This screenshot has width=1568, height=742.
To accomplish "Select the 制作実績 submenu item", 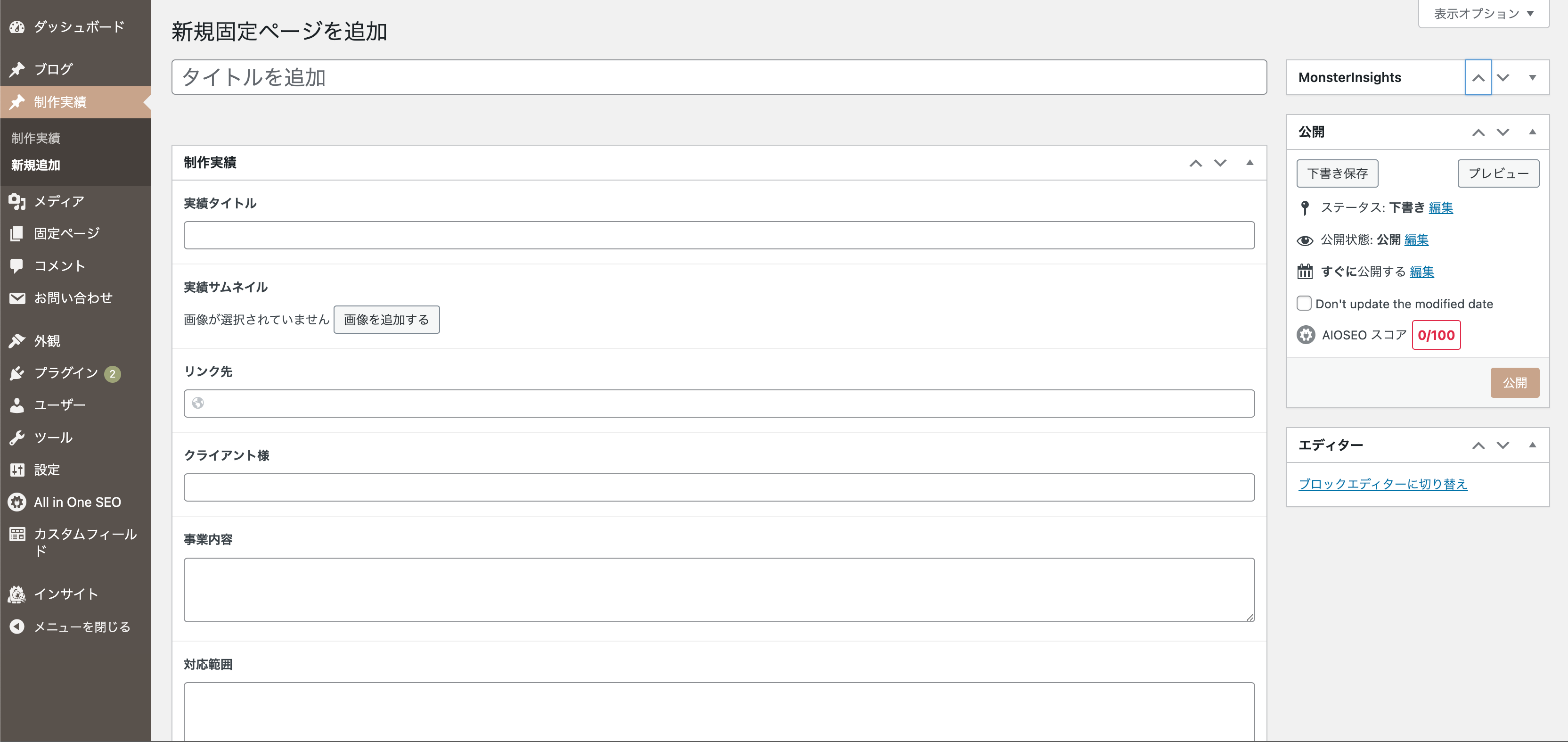I will pyautogui.click(x=36, y=138).
